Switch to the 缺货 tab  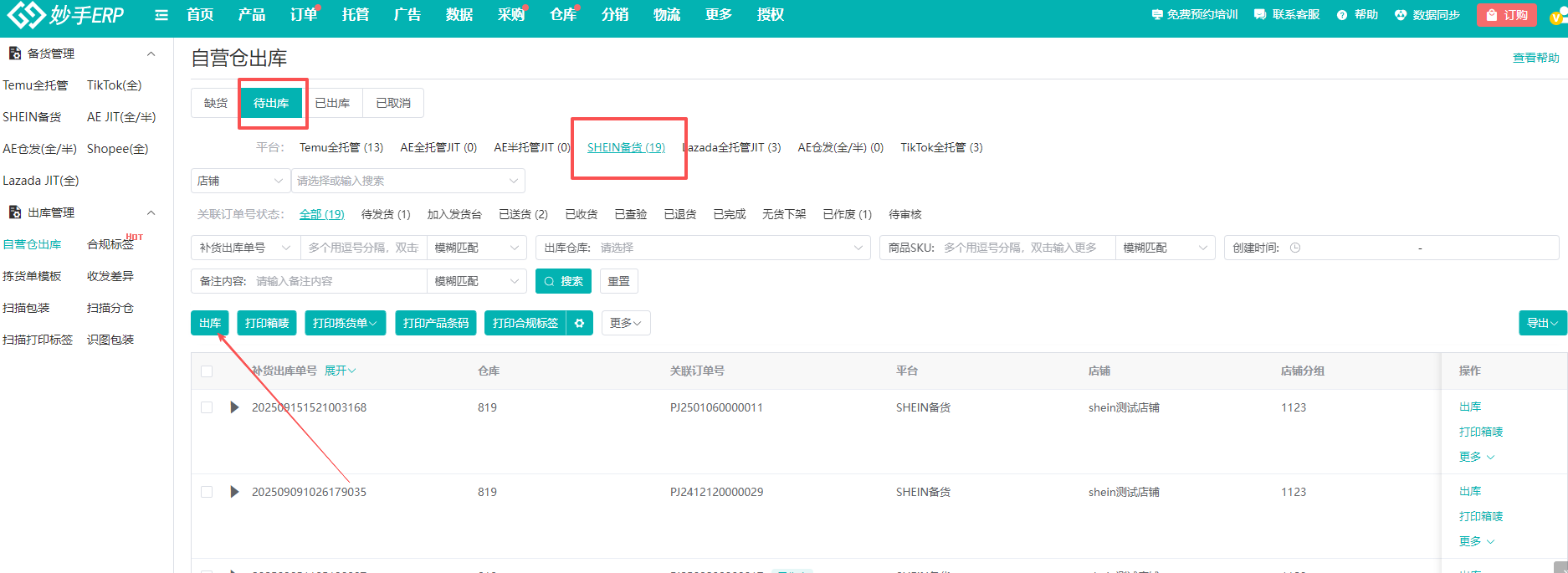click(x=216, y=103)
